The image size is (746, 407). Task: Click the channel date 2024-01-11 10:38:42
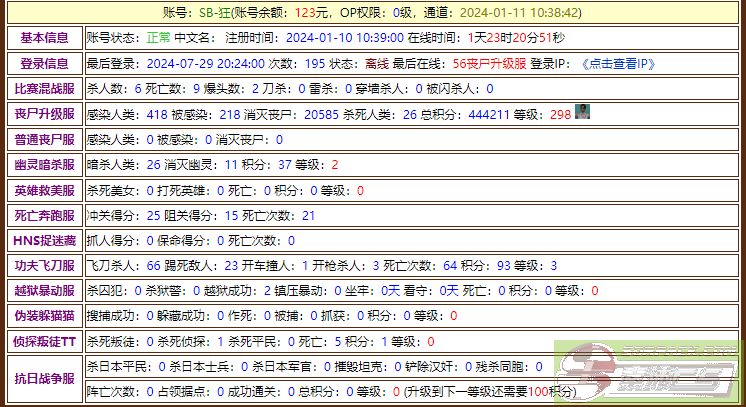[518, 13]
